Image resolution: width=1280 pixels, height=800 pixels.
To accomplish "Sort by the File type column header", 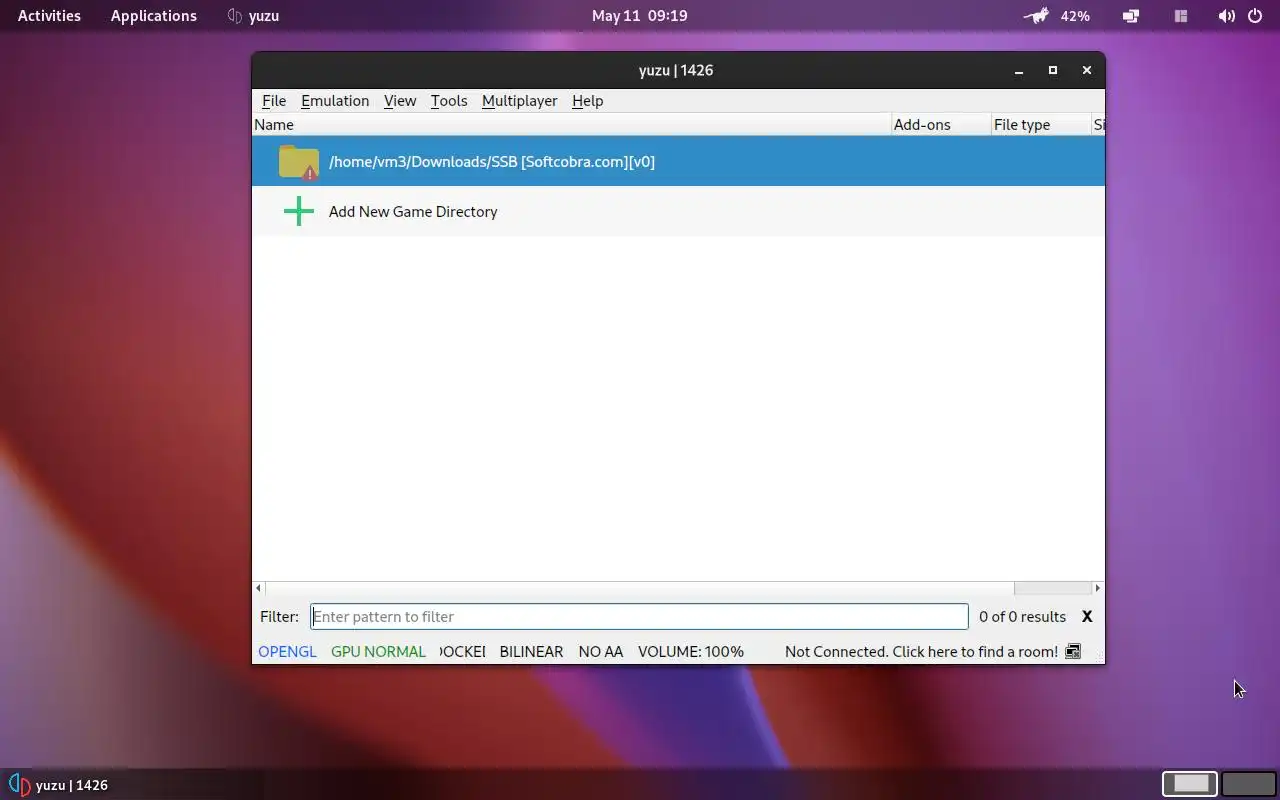I will point(1041,125).
